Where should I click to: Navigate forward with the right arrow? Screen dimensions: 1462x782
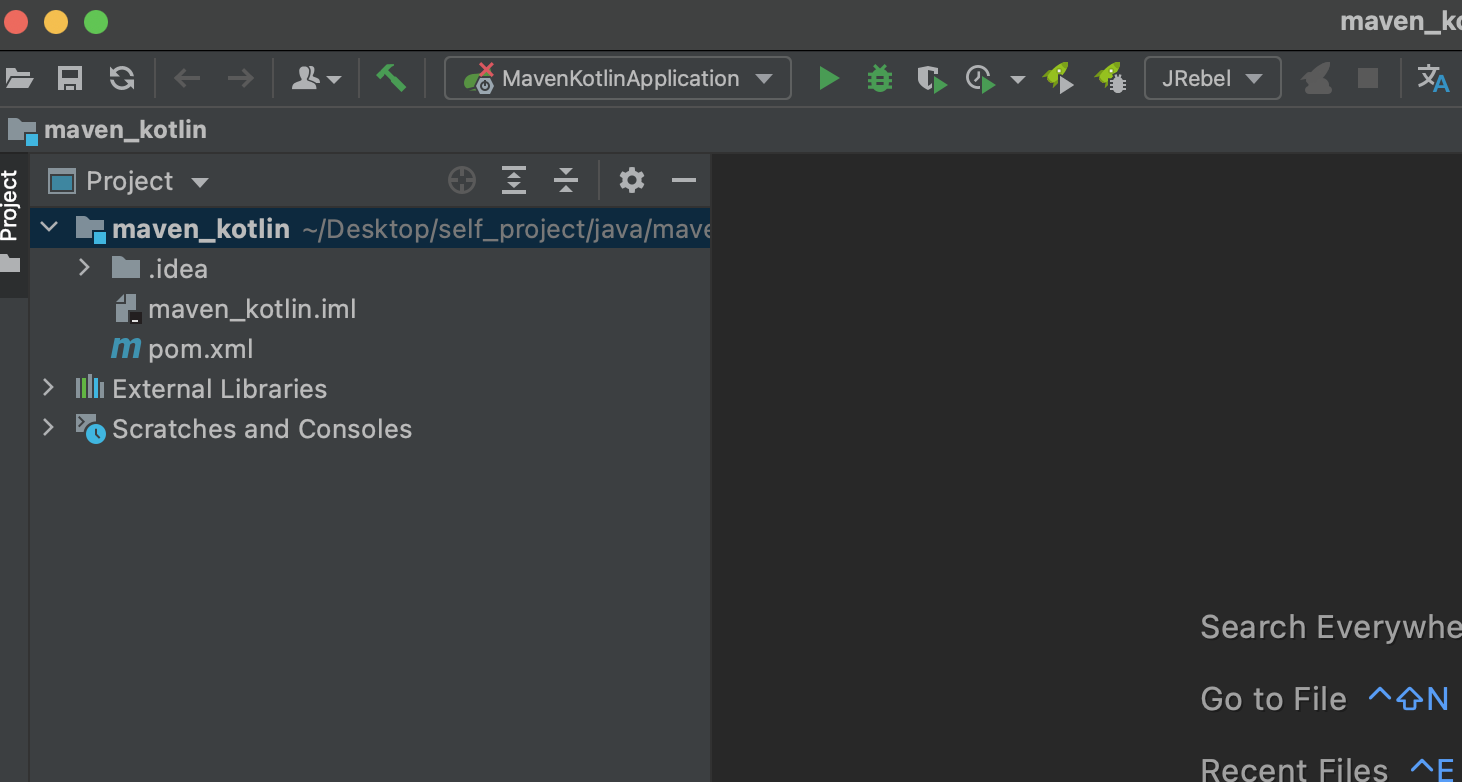(240, 79)
